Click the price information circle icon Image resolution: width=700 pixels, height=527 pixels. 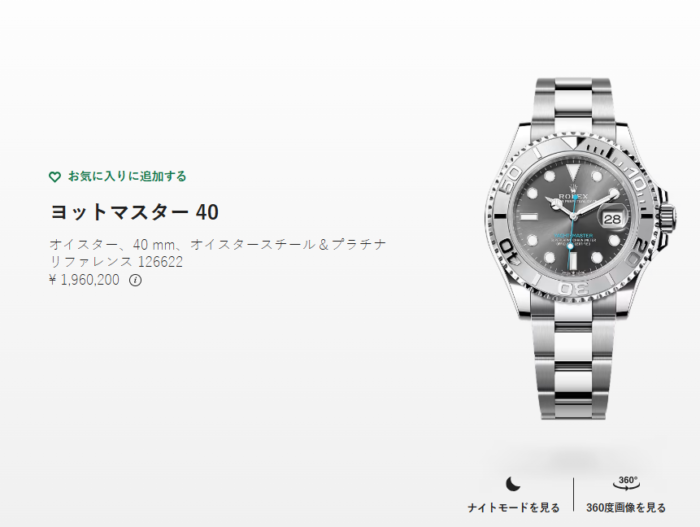click(x=135, y=280)
